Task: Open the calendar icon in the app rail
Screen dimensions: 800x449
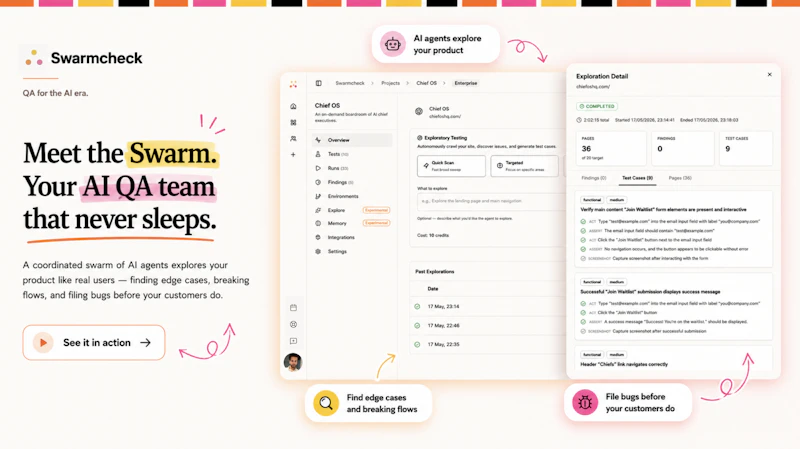Action: tap(293, 308)
